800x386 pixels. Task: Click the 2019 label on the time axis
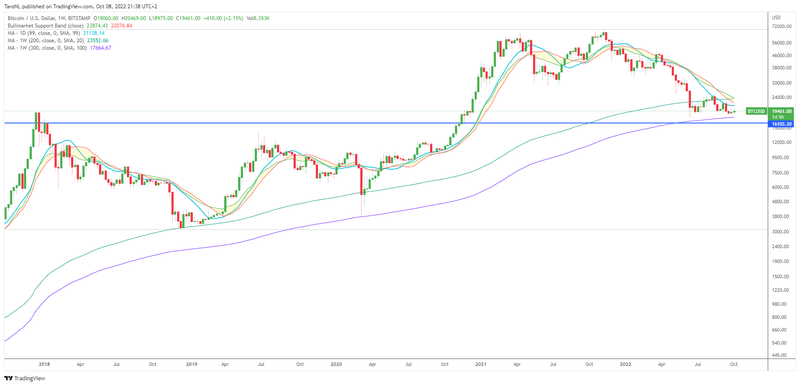click(191, 365)
